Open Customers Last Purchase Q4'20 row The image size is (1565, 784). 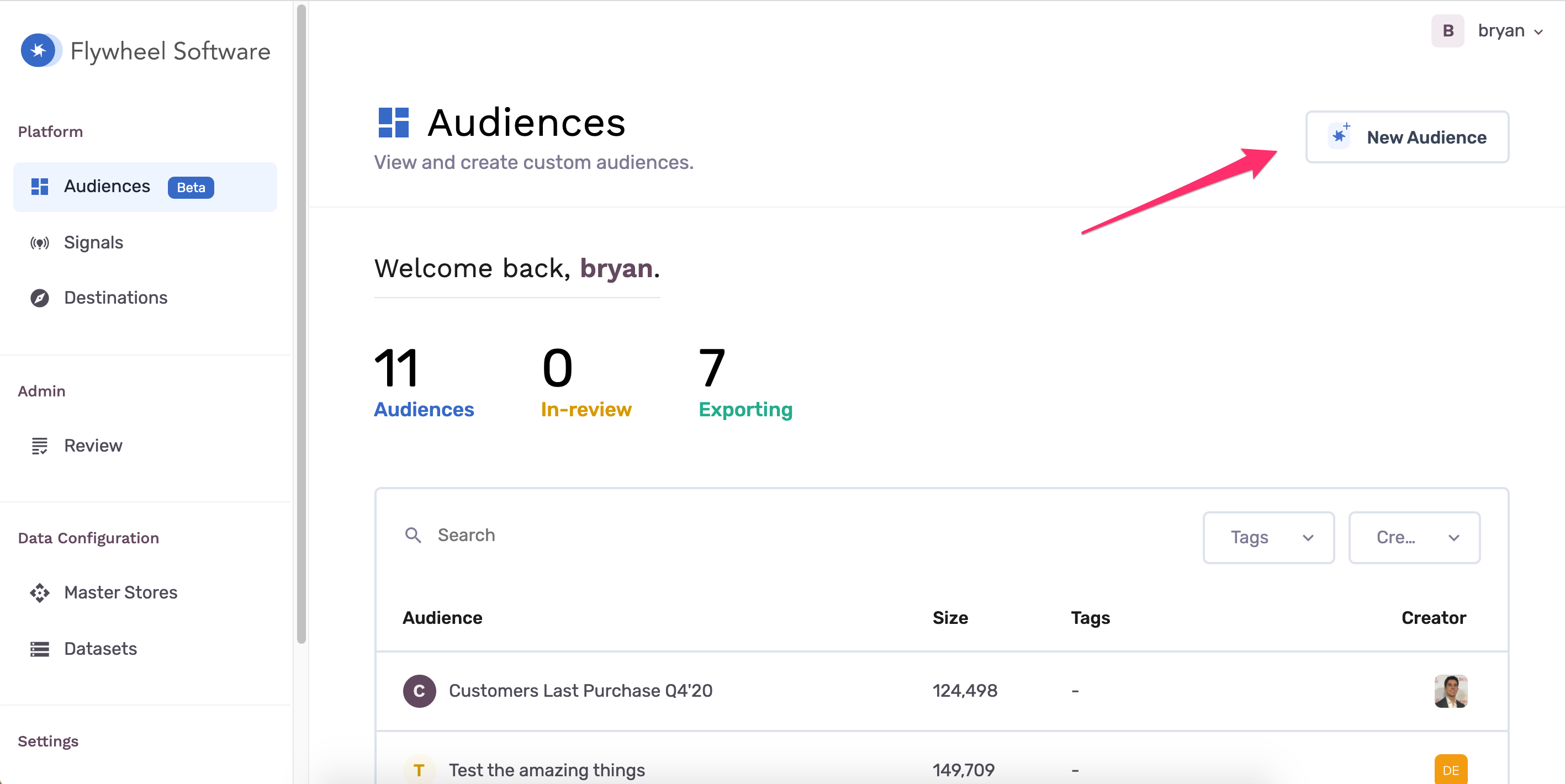coord(942,691)
